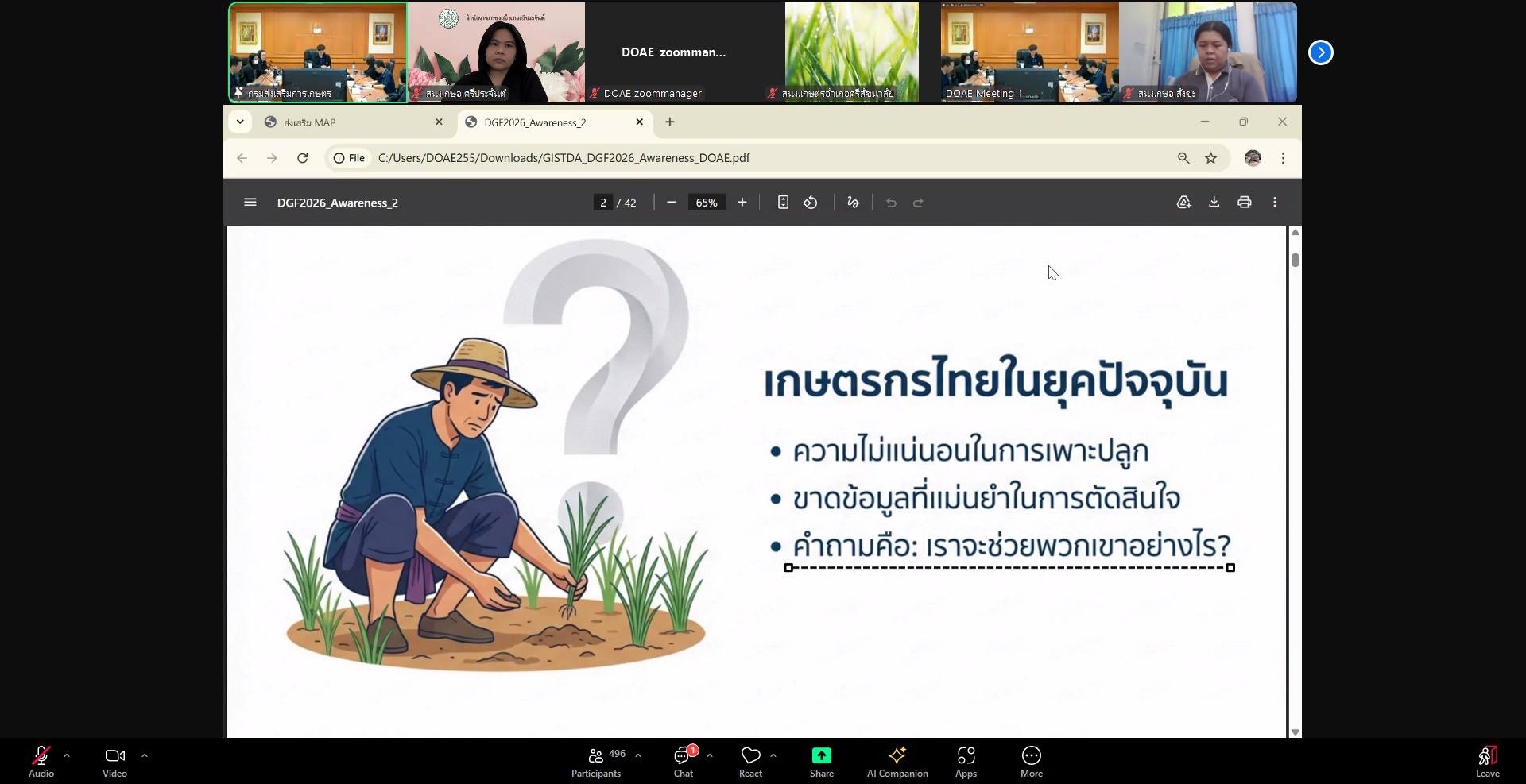
Task: Zoom in the PDF with plus button
Action: [x=742, y=203]
